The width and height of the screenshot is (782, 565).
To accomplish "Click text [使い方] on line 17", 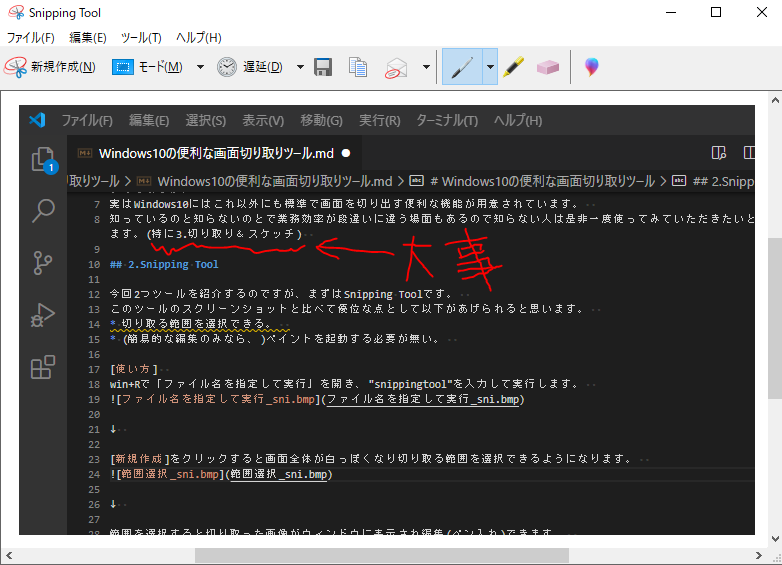I will tap(134, 369).
